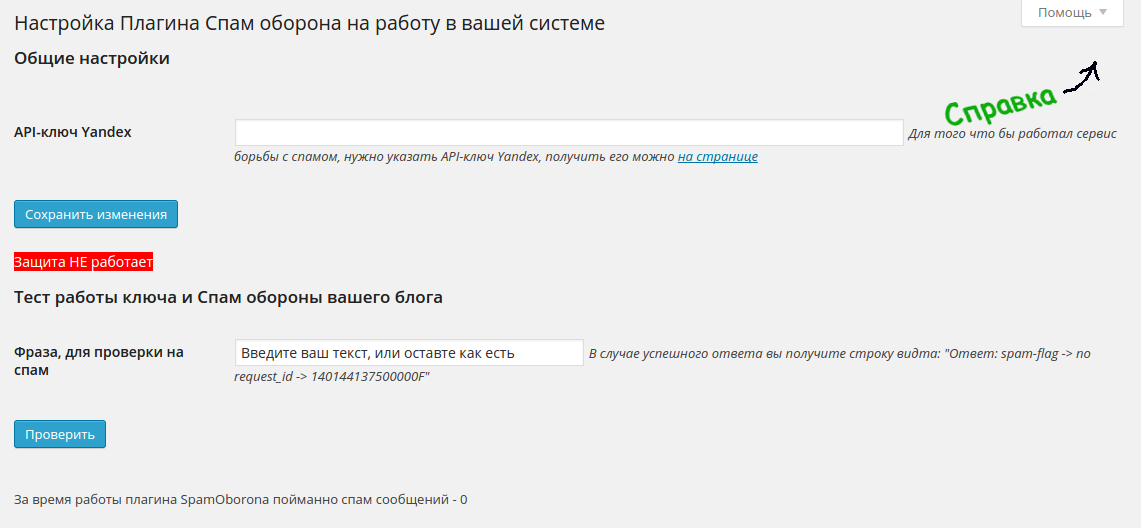Viewport: 1141px width, 528px height.
Task: Select the "Тест работы ключа" section heading
Action: point(228,297)
